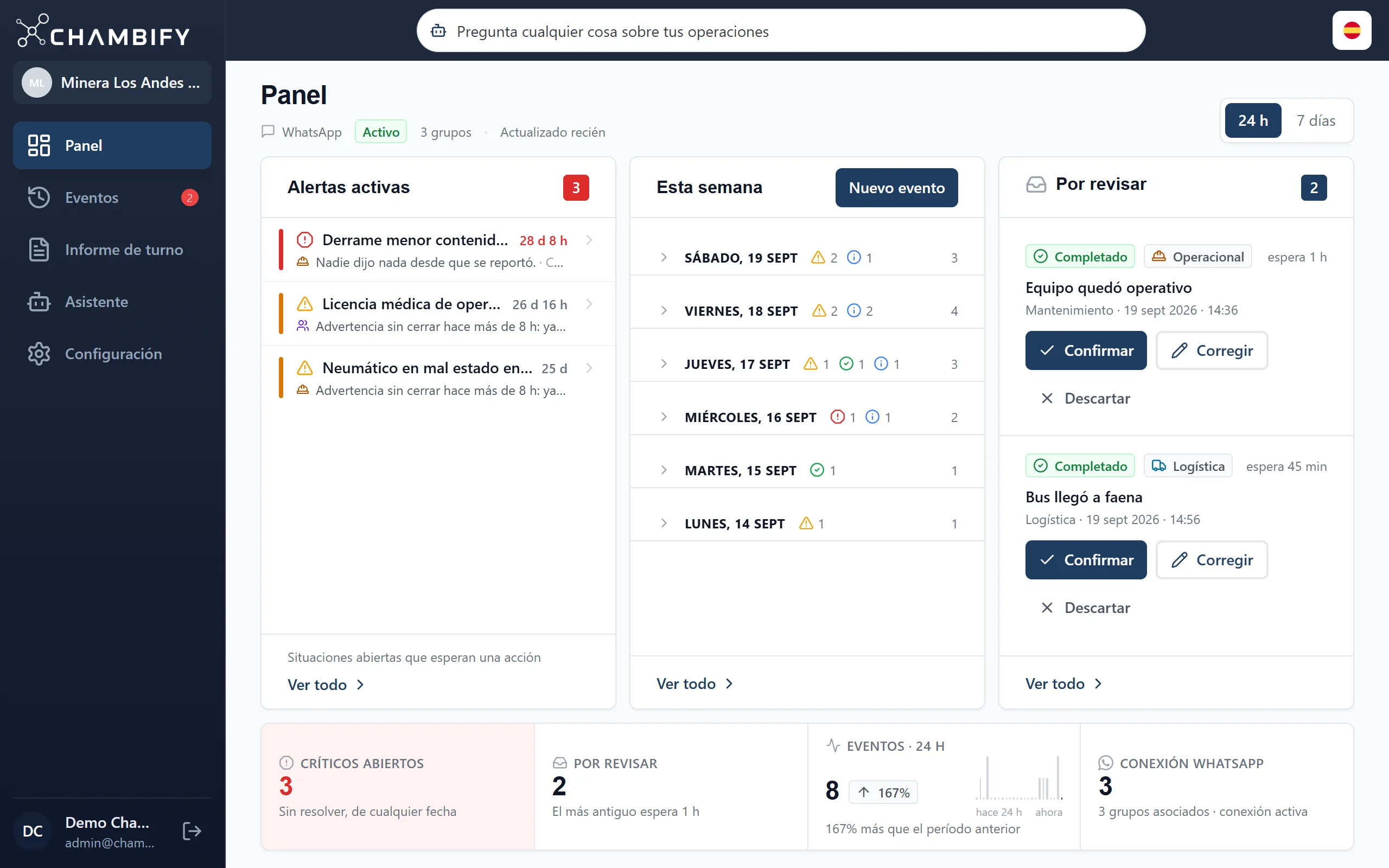Click the inbox icon beside Por revisar heading

[1036, 184]
